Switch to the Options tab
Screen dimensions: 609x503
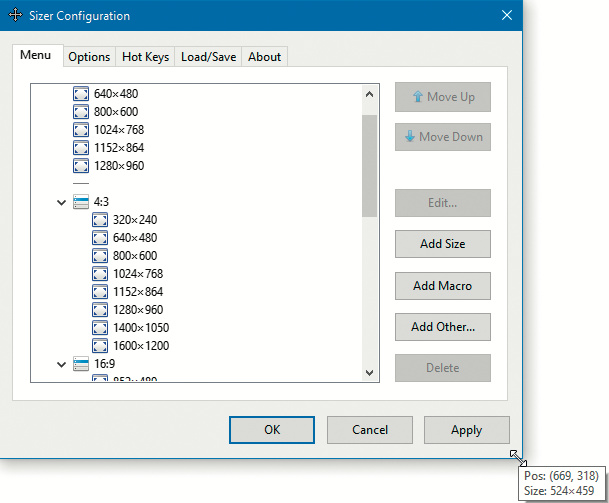(89, 57)
